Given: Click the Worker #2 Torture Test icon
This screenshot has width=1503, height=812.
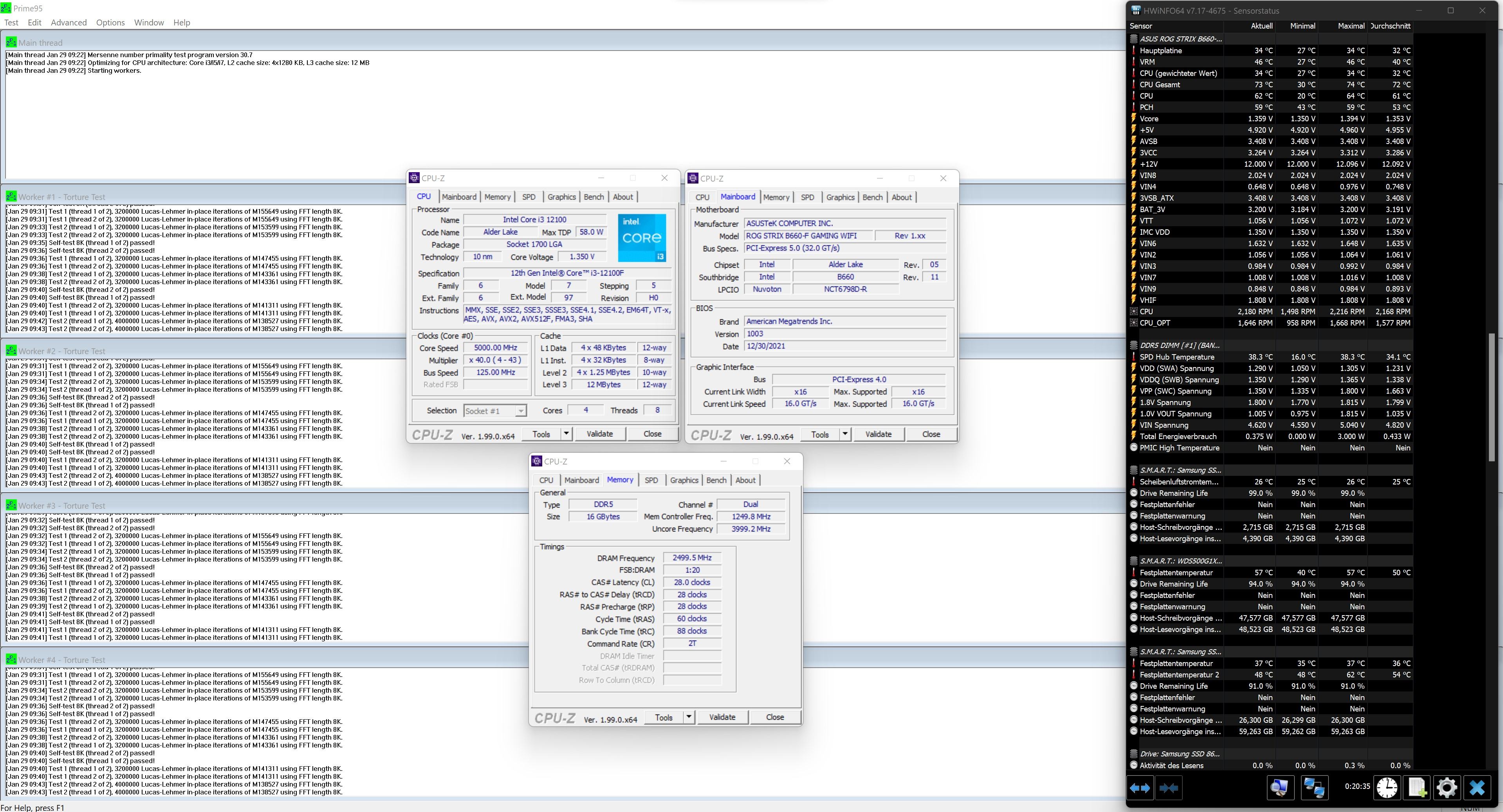Looking at the screenshot, I should coord(11,350).
